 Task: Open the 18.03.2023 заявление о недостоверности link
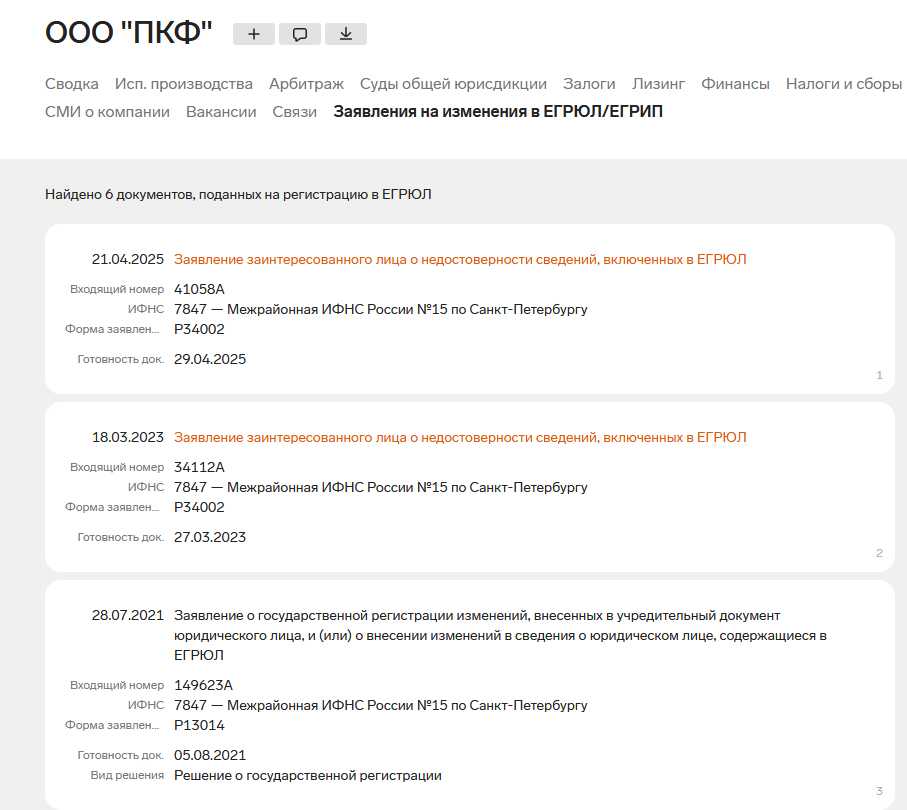(460, 438)
